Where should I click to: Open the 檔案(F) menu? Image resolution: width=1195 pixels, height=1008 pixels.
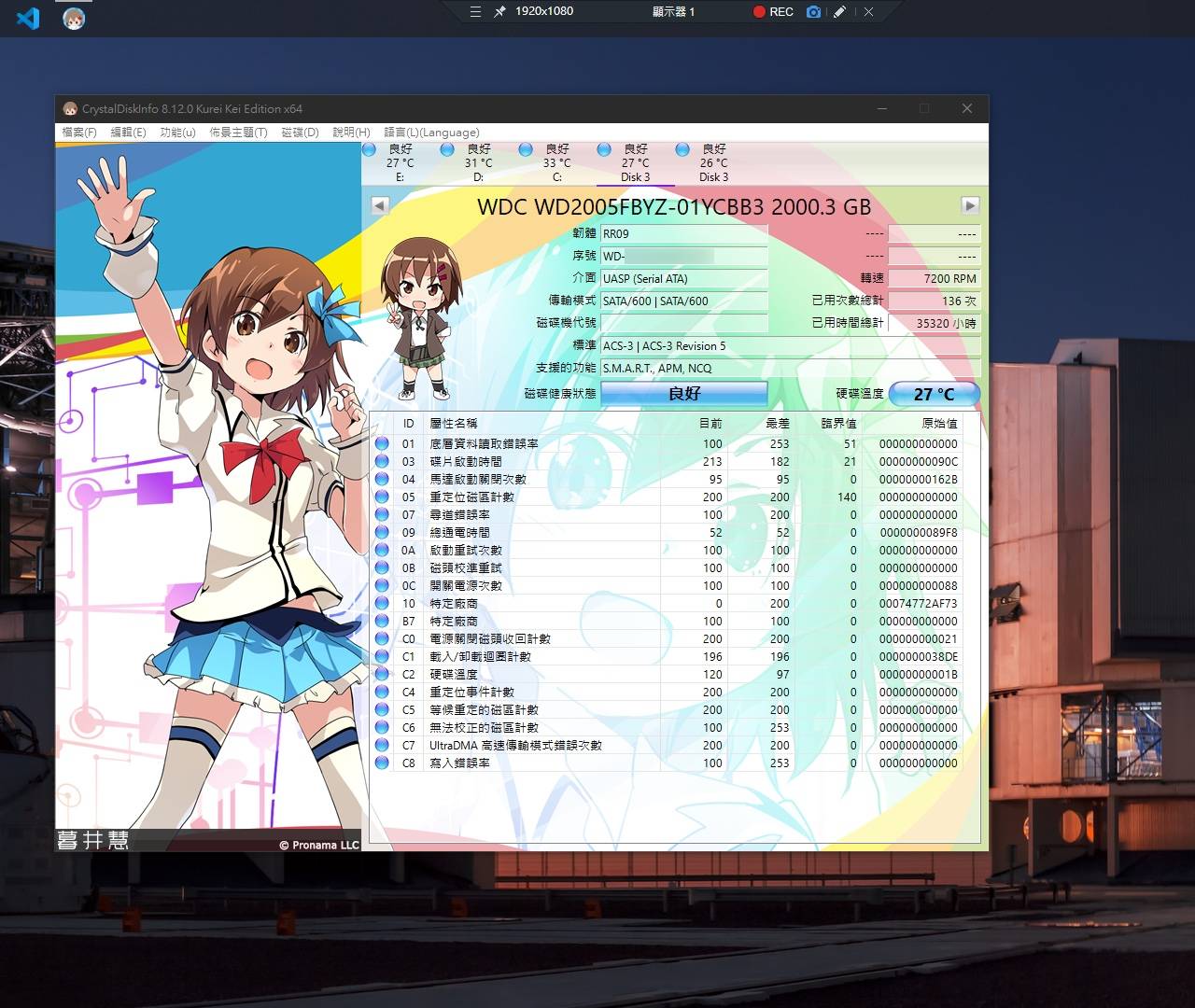[79, 133]
